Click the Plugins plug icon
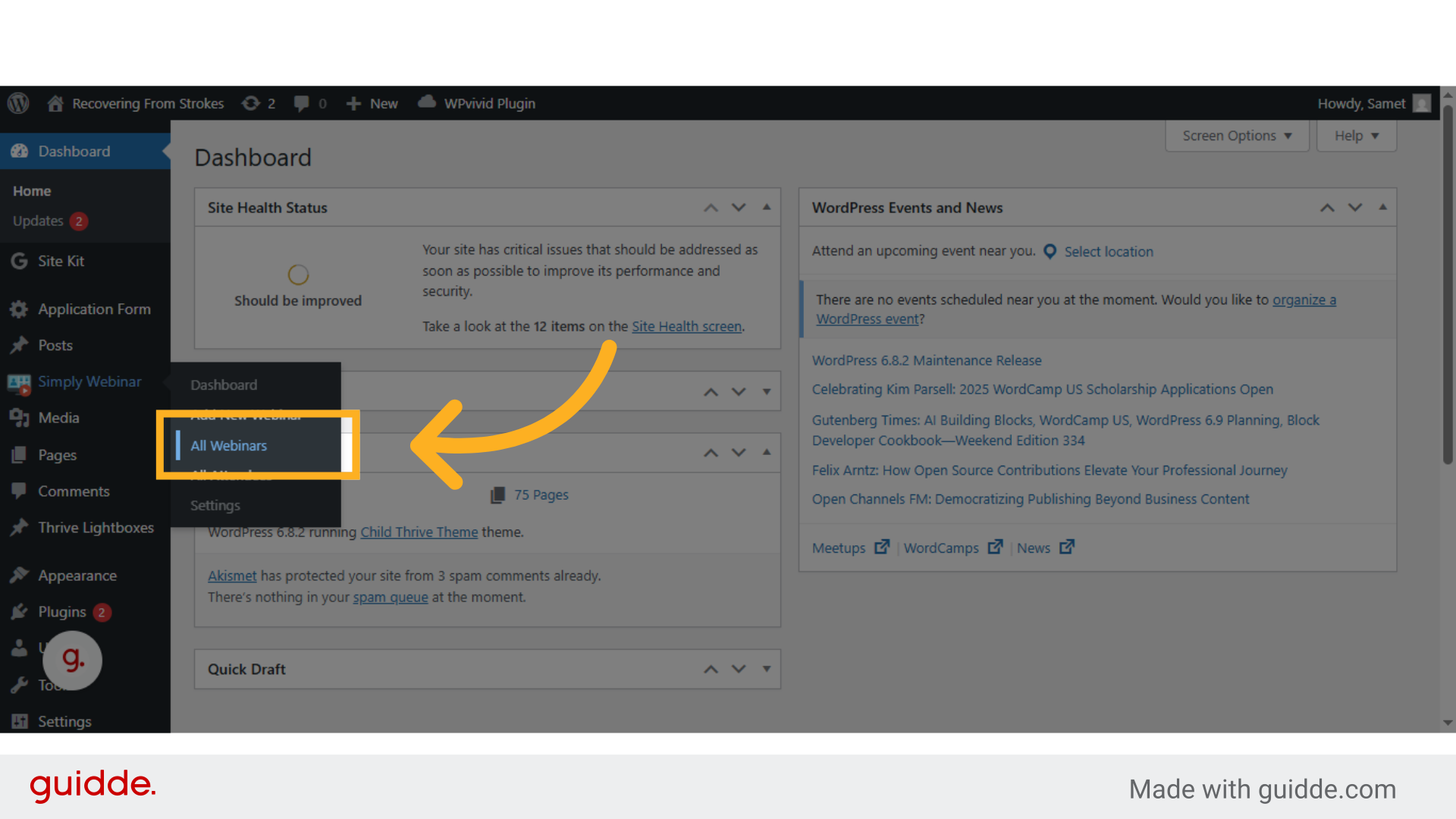The width and height of the screenshot is (1456, 819). point(19,612)
